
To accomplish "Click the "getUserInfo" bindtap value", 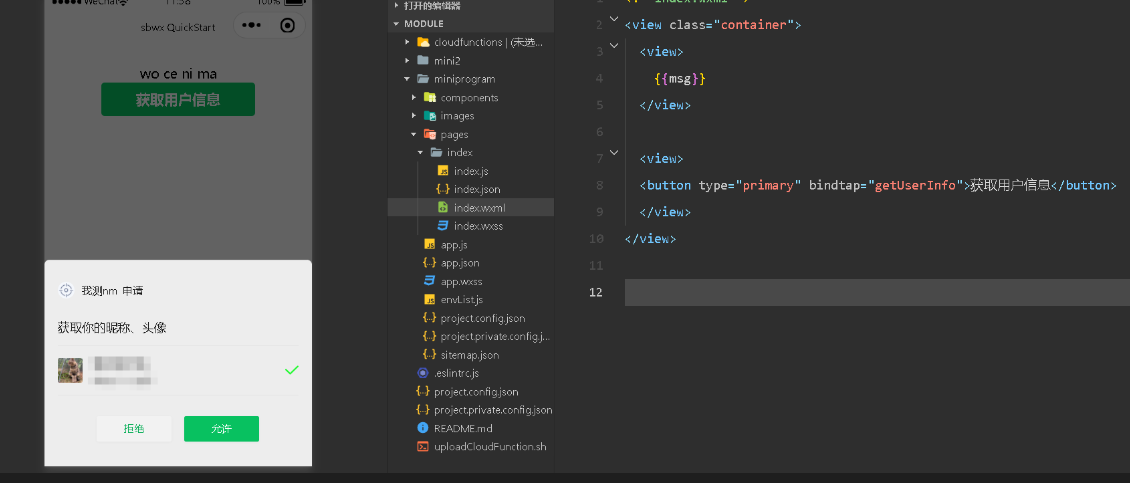I will click(x=915, y=185).
